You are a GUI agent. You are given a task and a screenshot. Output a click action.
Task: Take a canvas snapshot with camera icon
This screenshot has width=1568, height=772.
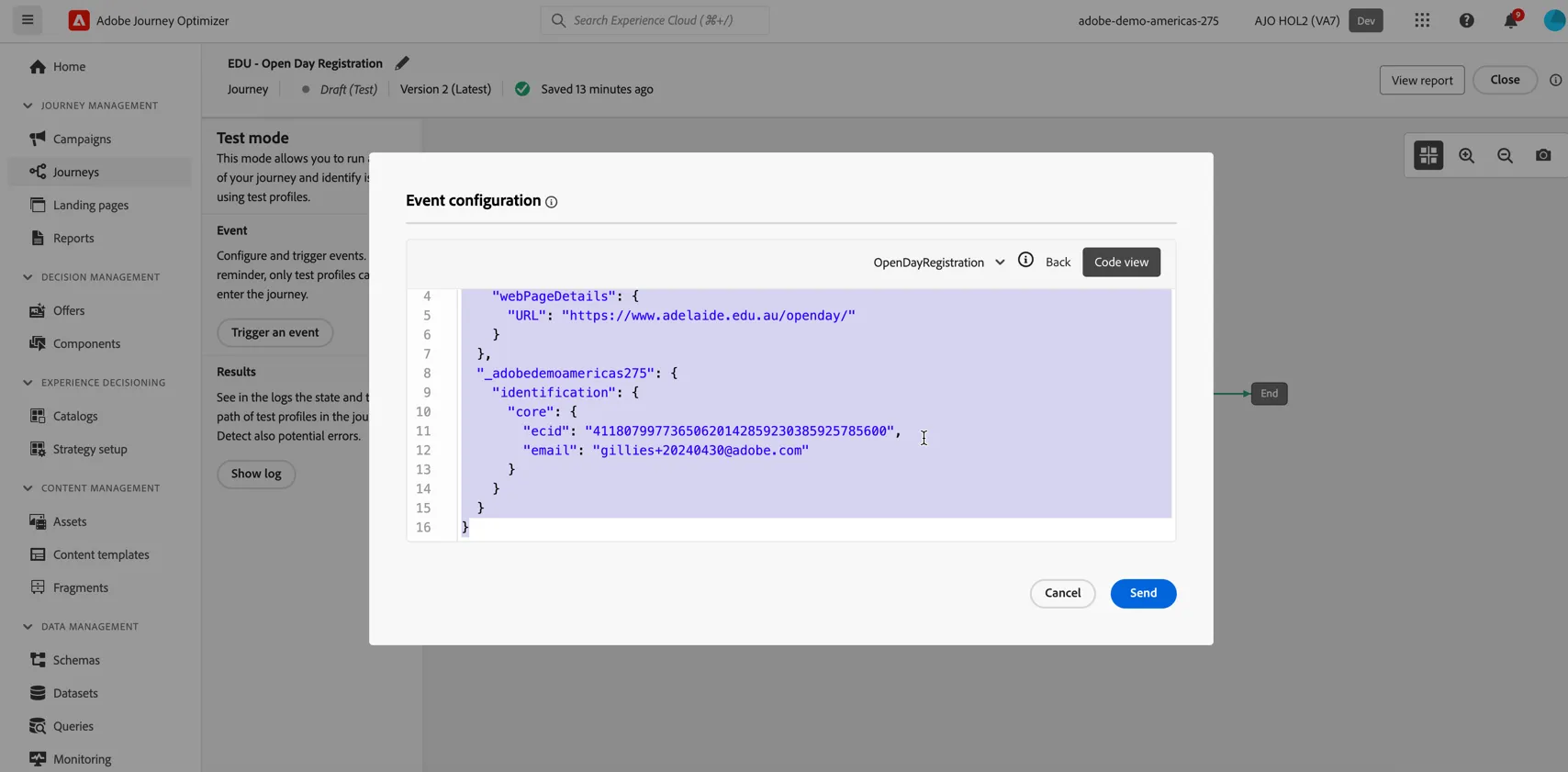coord(1543,155)
